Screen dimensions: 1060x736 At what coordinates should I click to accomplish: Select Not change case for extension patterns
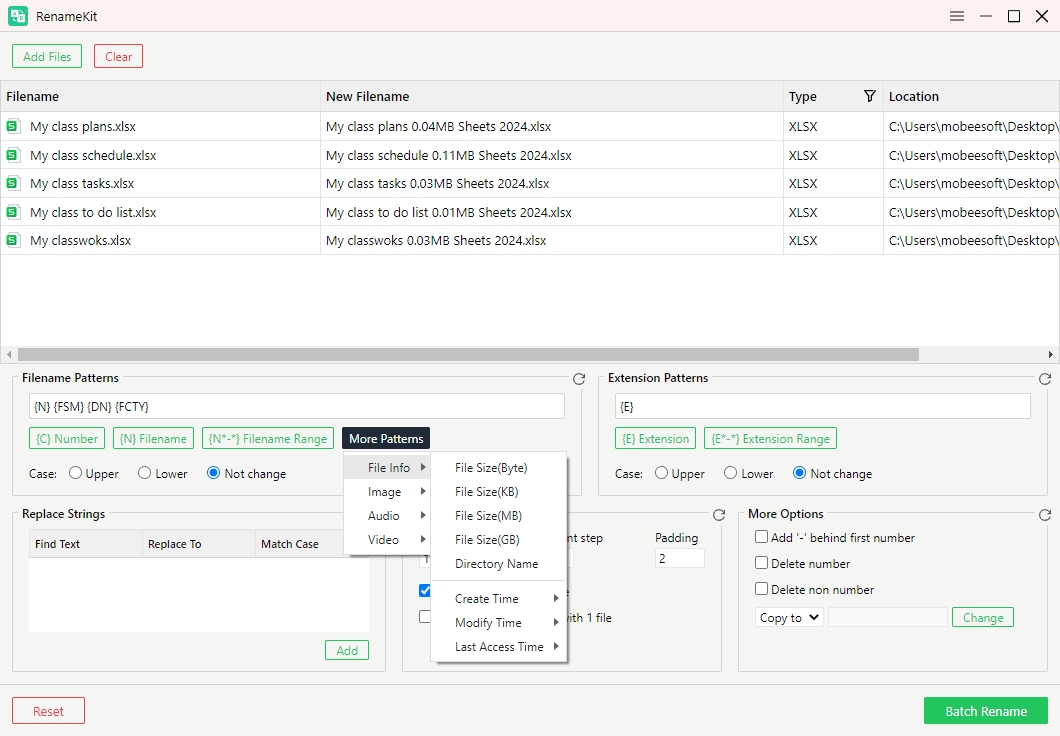pyautogui.click(x=799, y=473)
